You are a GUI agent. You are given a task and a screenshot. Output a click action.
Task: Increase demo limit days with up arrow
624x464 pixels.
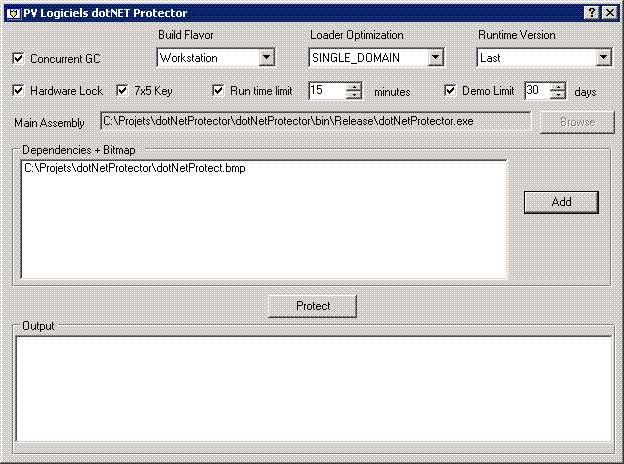(559, 86)
